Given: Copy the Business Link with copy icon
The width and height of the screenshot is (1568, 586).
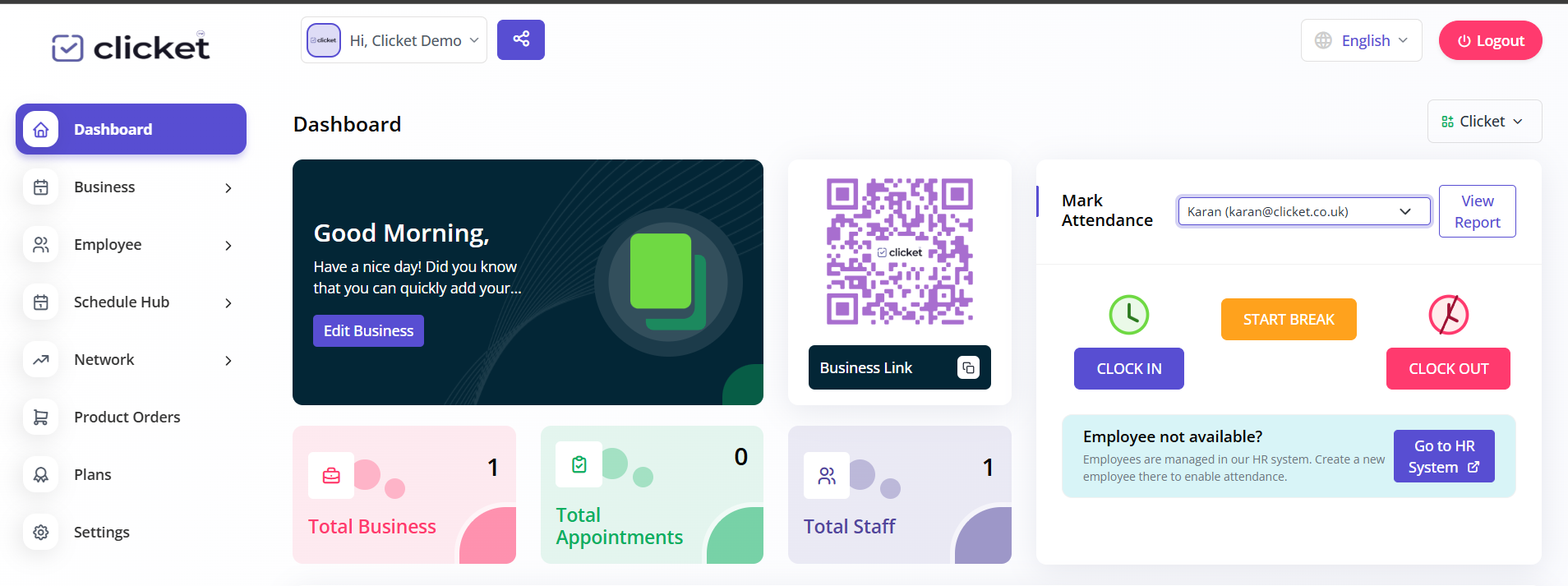Looking at the screenshot, I should click(x=968, y=367).
